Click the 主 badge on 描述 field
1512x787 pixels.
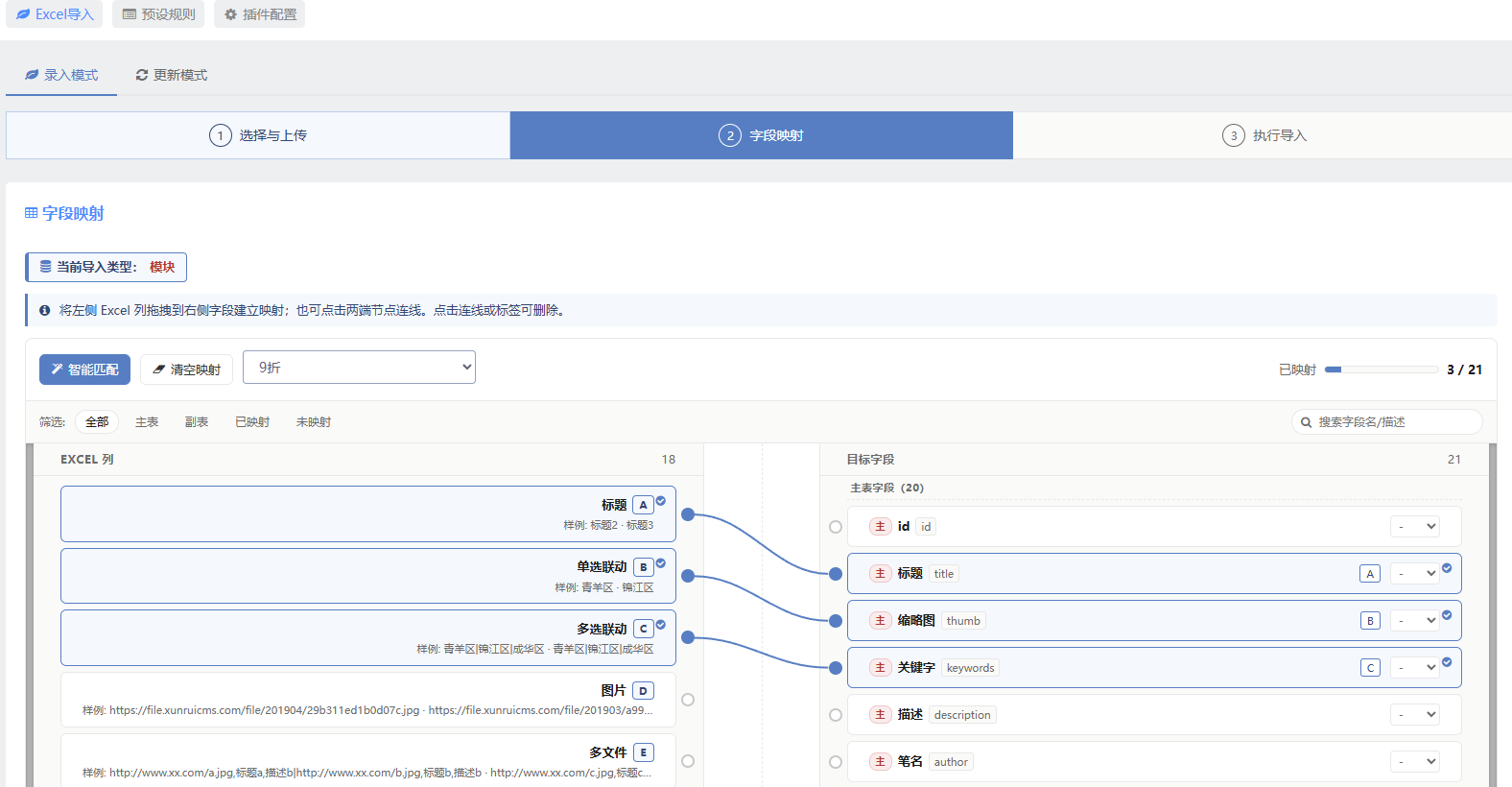881,715
